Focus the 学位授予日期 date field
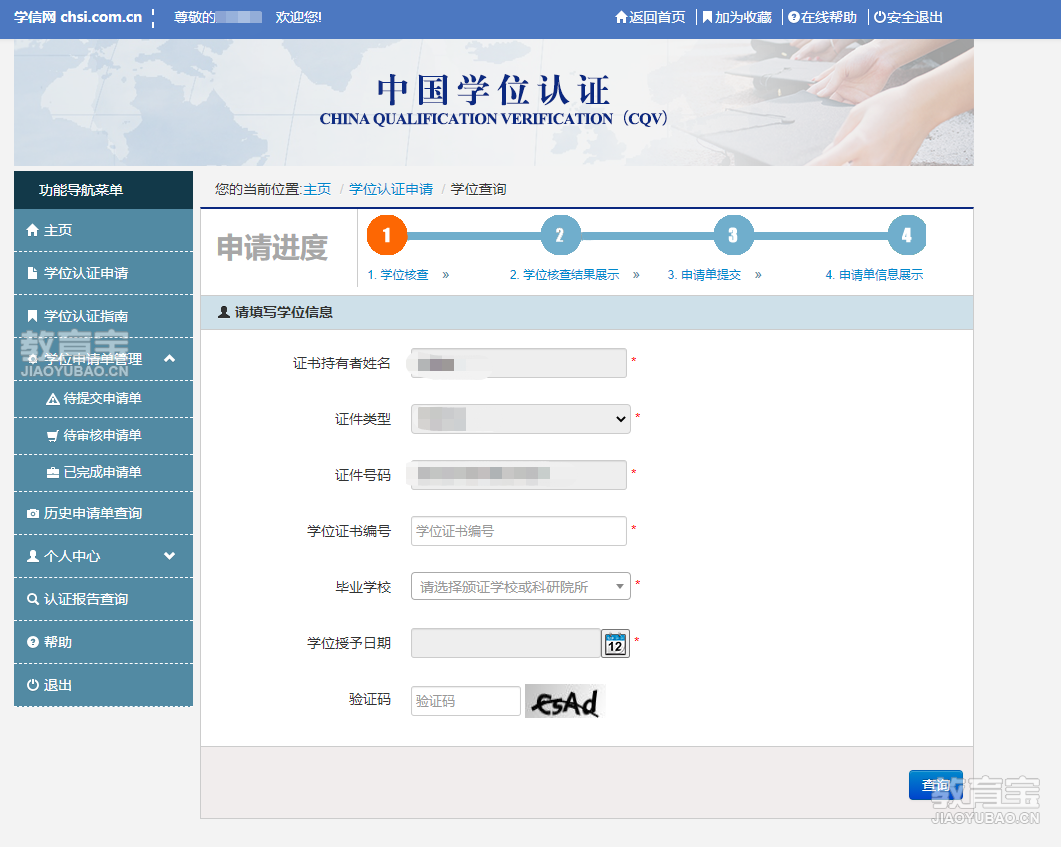 pos(505,643)
